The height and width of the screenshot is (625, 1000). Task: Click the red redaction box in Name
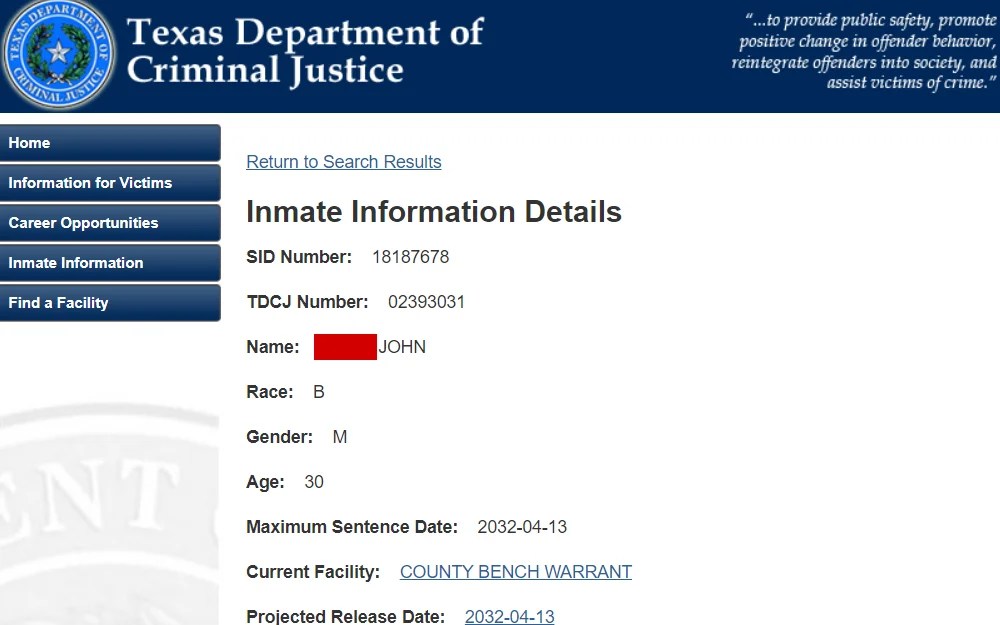[345, 347]
